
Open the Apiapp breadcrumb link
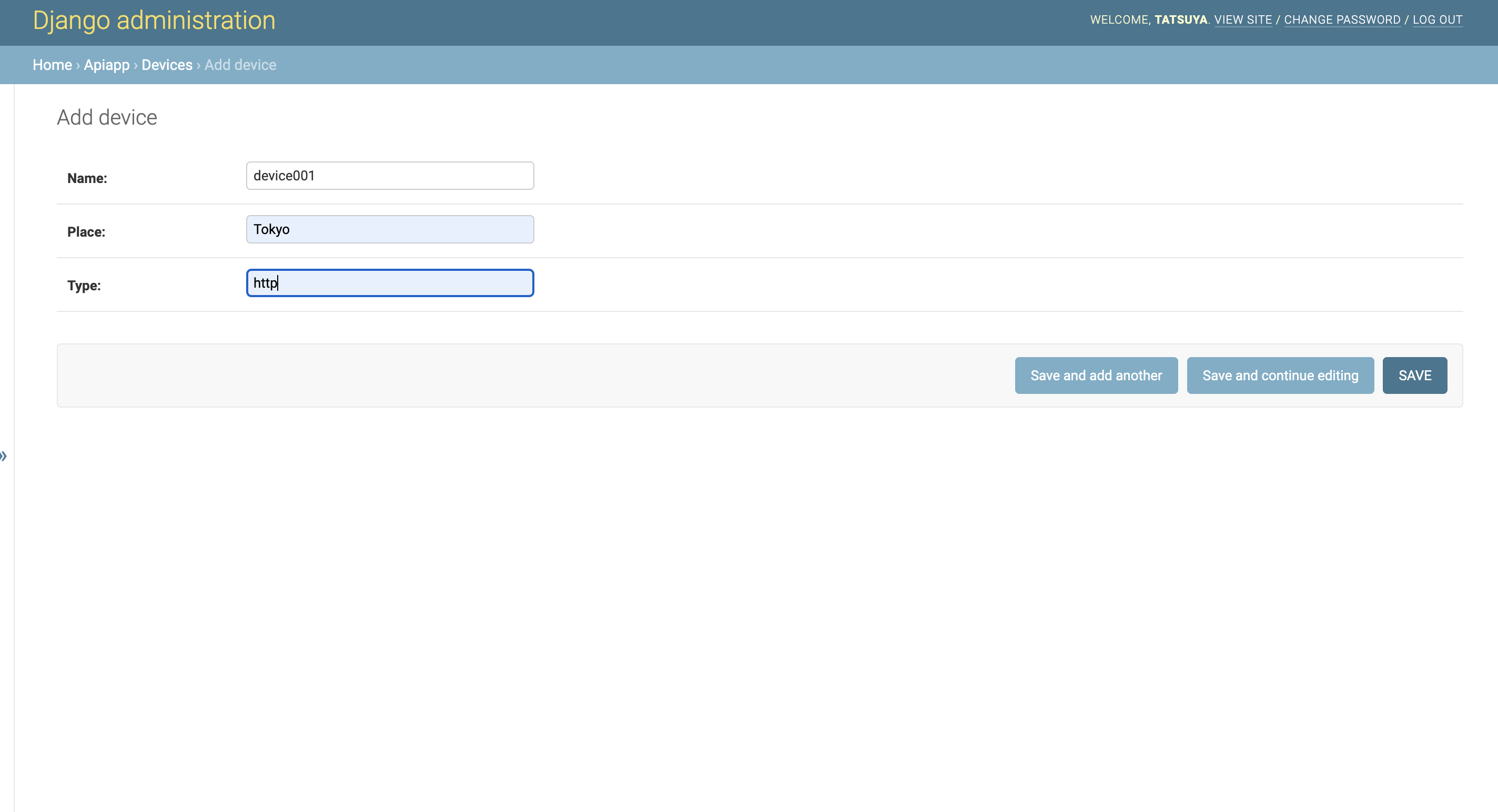click(106, 65)
